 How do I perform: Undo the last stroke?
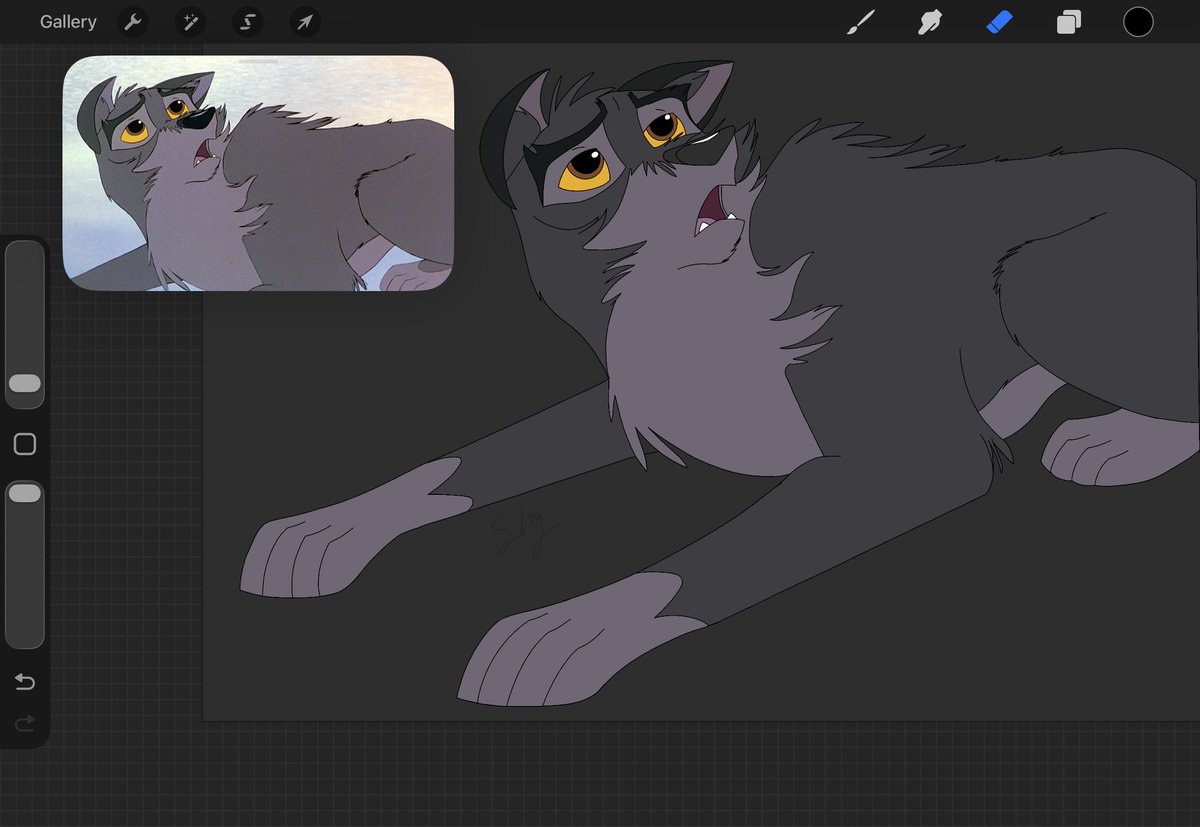(x=25, y=682)
